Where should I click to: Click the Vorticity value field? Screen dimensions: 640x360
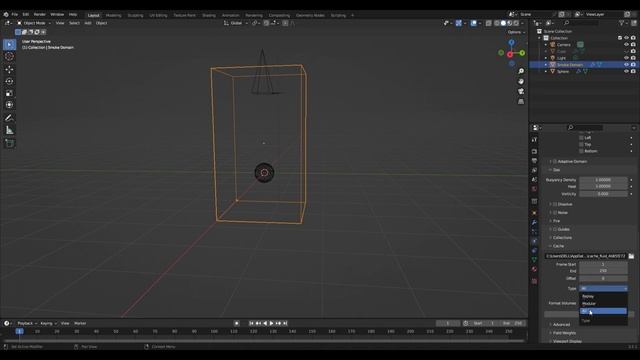tap(603, 194)
